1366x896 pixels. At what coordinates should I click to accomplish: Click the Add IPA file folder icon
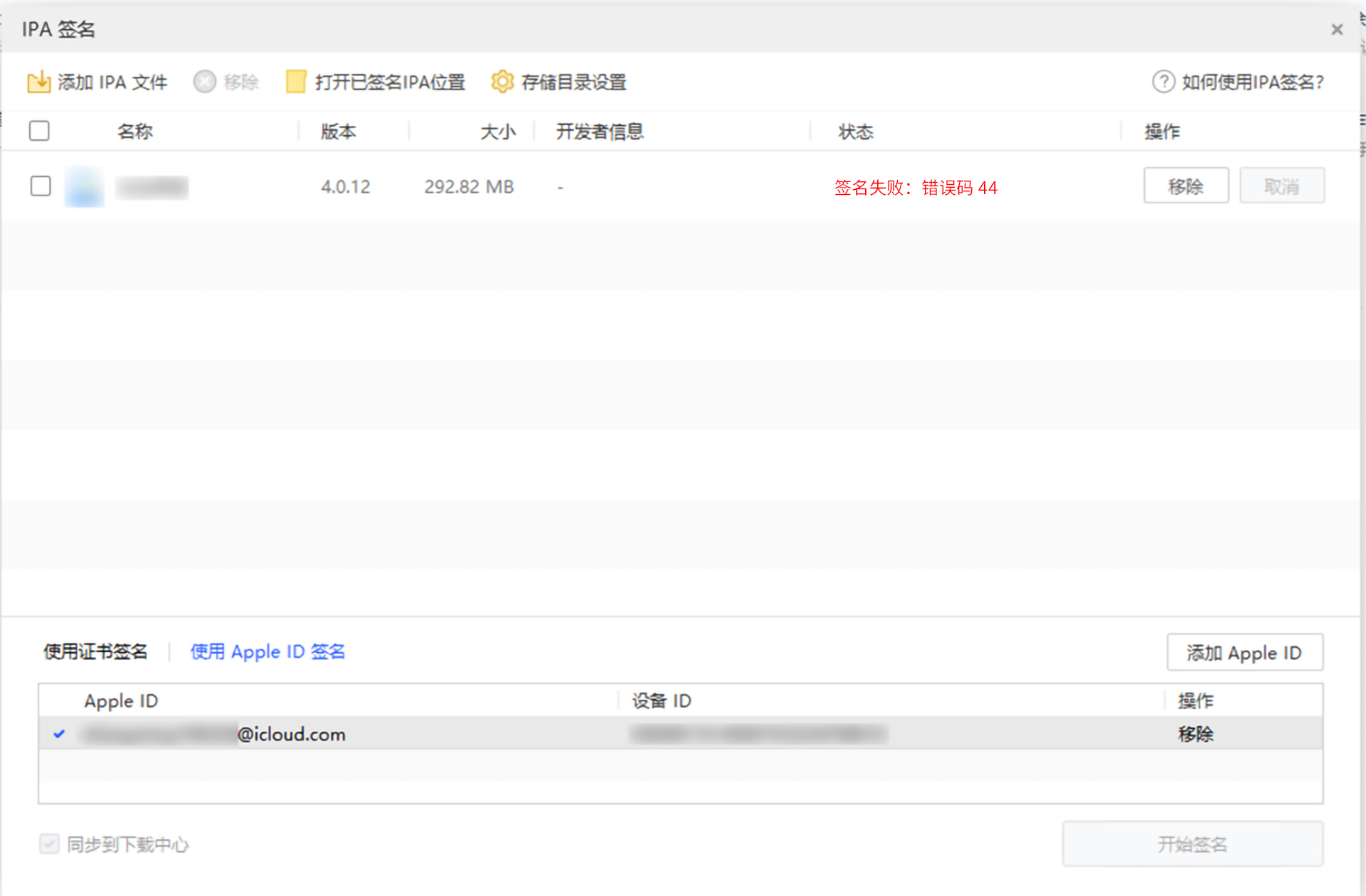coord(38,82)
